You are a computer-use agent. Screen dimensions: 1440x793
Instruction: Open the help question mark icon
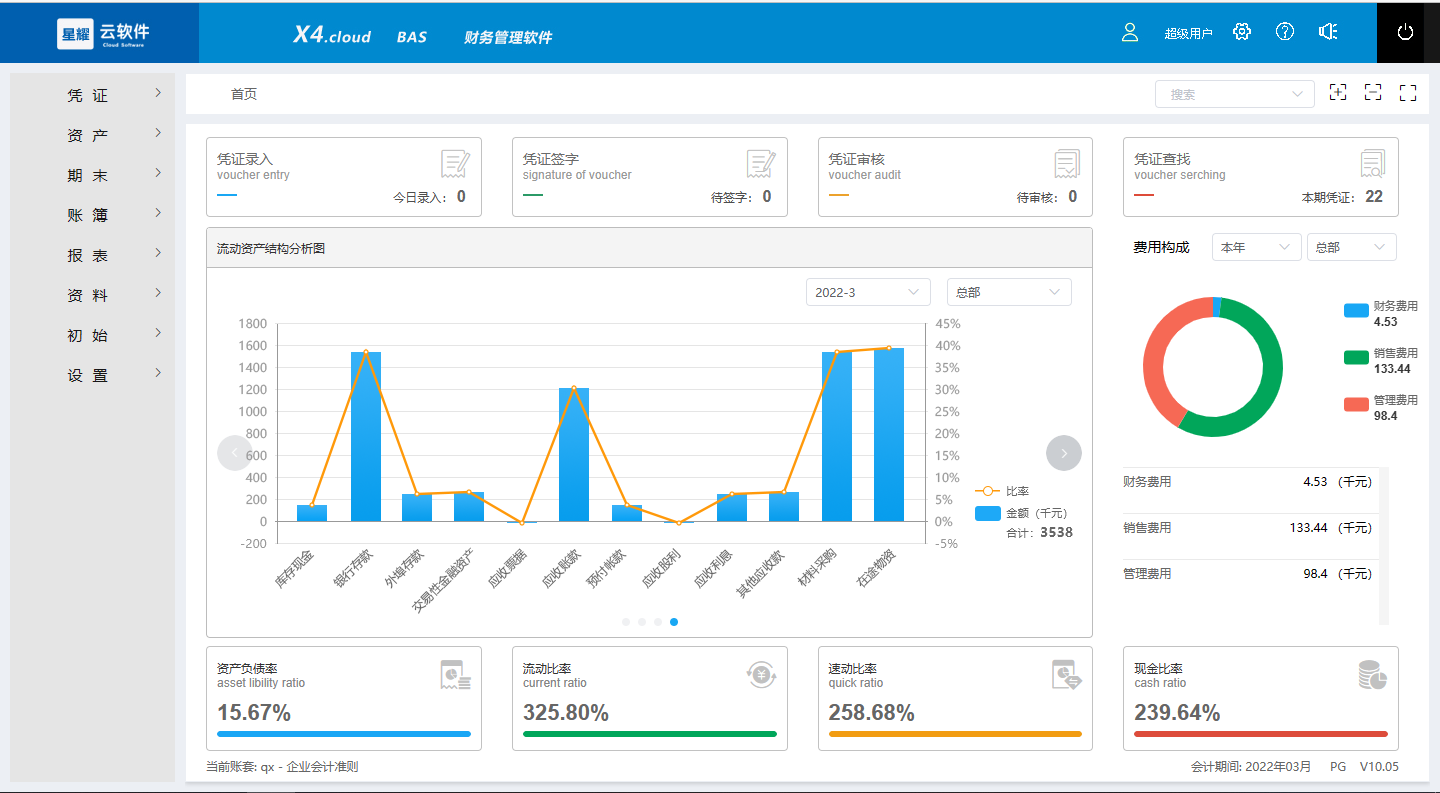click(1285, 32)
